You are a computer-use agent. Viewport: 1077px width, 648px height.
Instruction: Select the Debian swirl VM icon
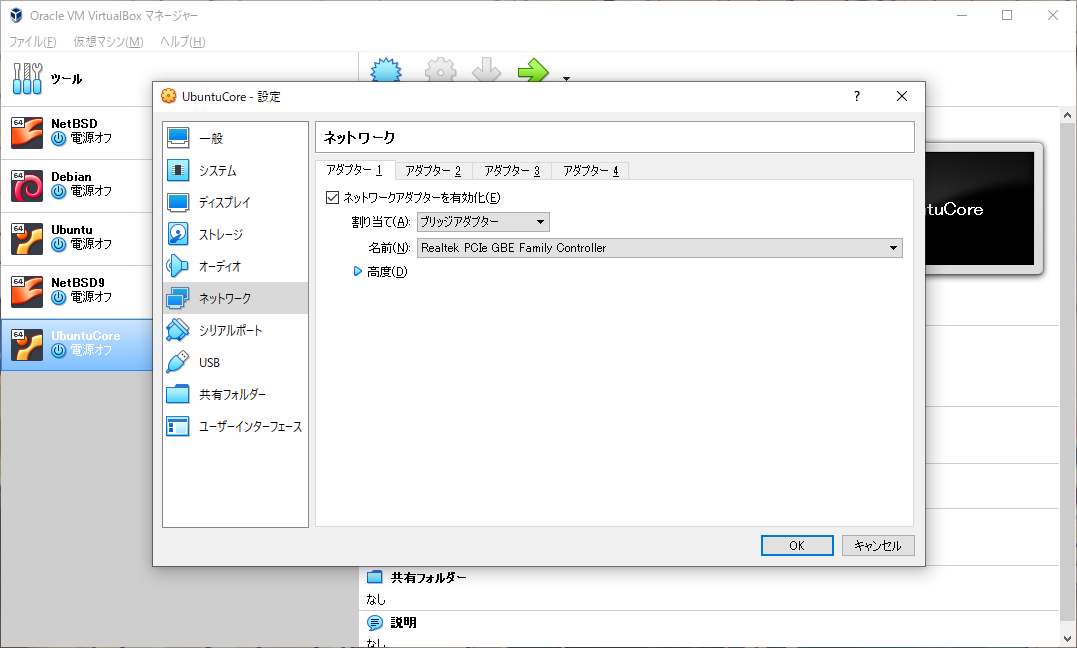click(x=27, y=186)
